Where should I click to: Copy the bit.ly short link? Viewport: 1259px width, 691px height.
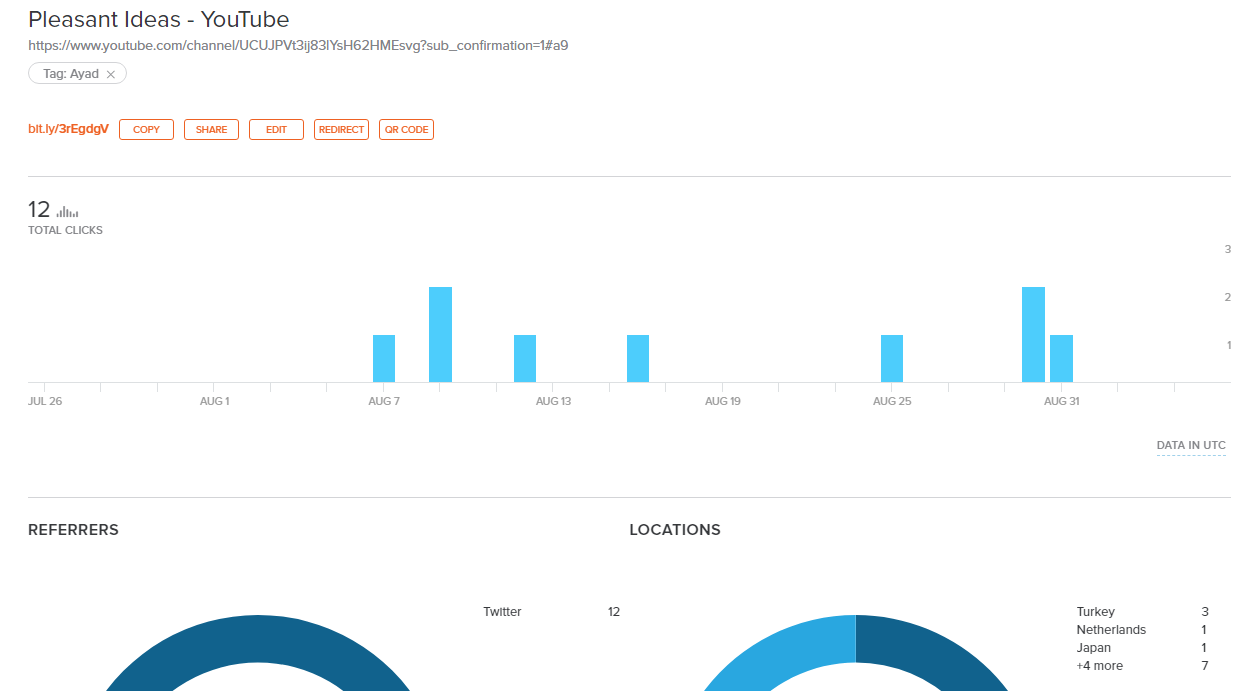[146, 130]
